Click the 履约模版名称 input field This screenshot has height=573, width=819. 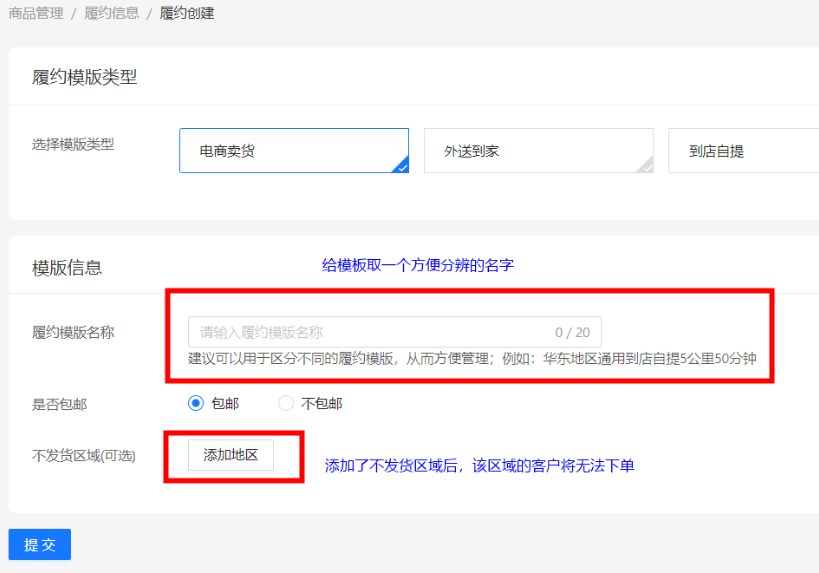(x=394, y=332)
